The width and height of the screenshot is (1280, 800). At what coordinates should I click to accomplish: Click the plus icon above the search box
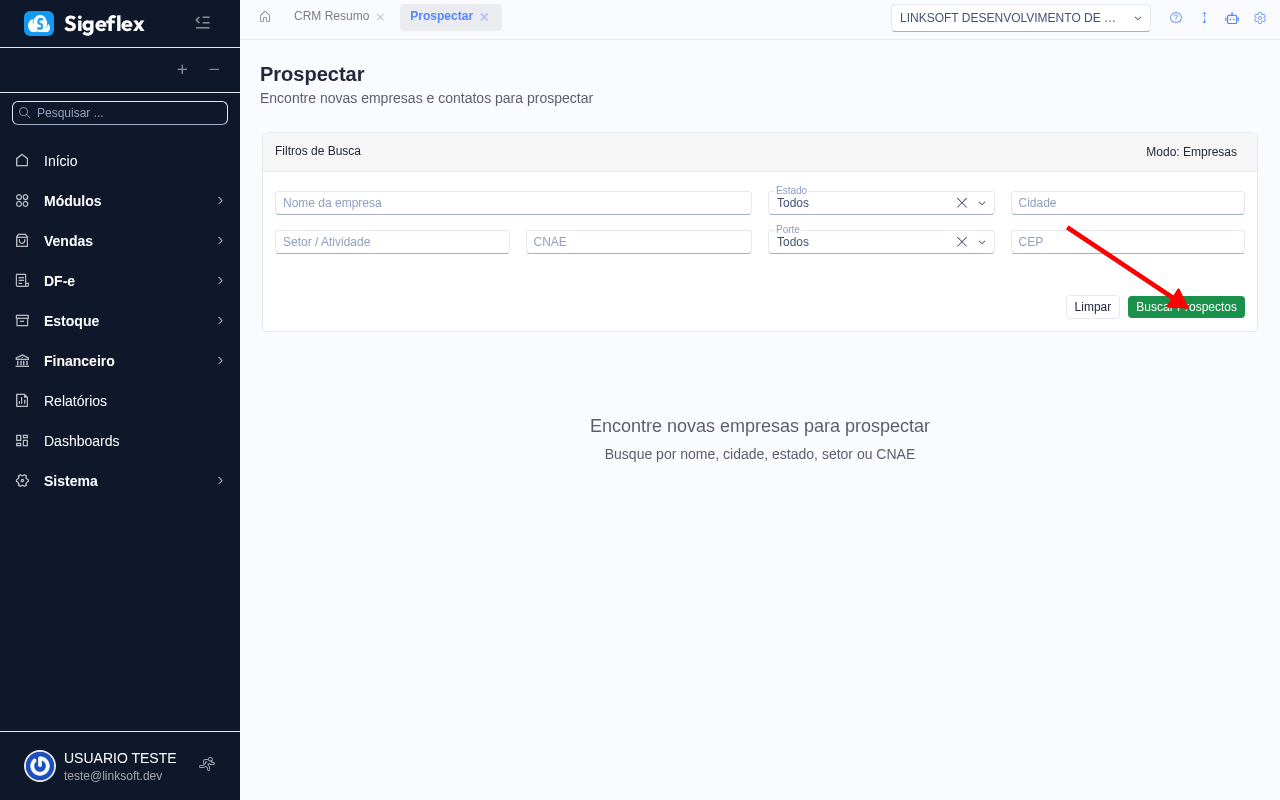pos(182,70)
